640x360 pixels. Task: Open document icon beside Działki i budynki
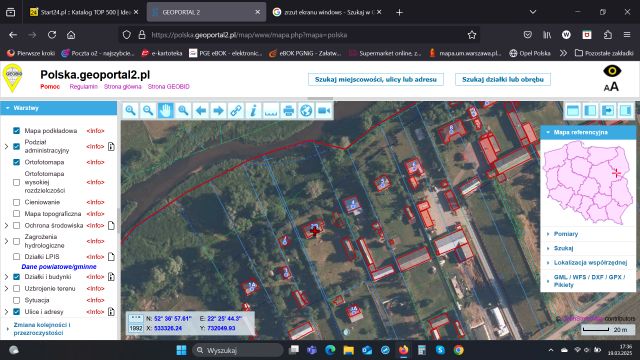coord(111,277)
